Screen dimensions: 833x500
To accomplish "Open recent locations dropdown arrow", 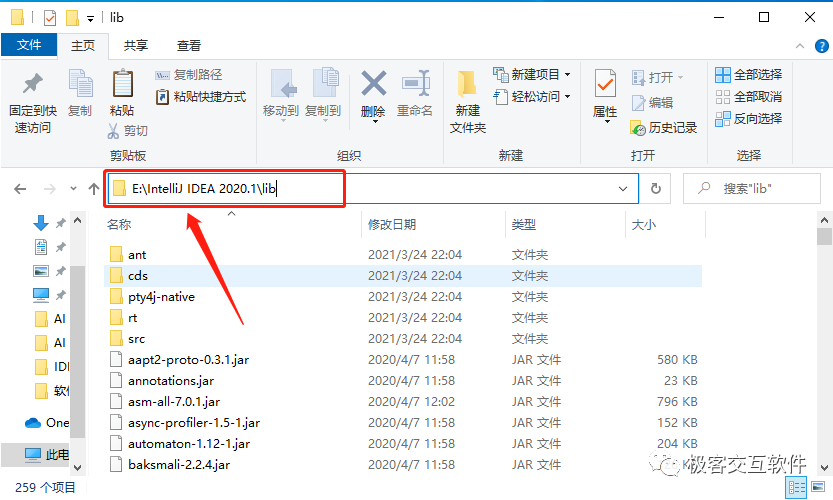I will (x=73, y=189).
